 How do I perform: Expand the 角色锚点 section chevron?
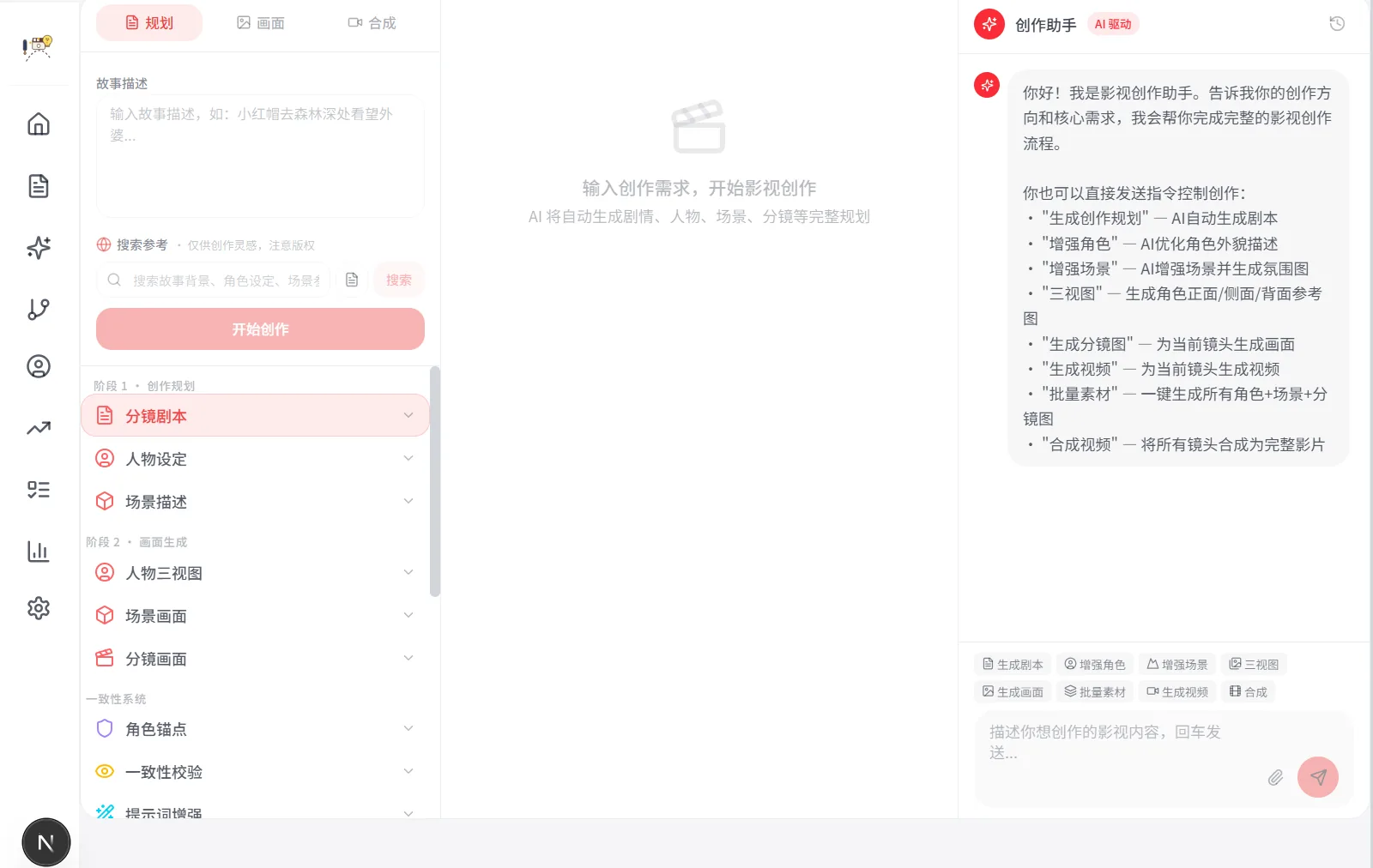click(408, 728)
